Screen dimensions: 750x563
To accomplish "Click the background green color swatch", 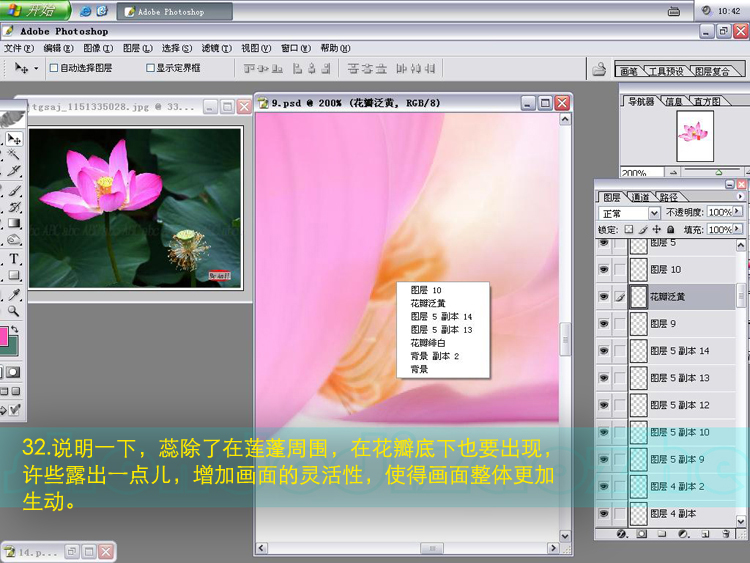I will click(x=12, y=348).
